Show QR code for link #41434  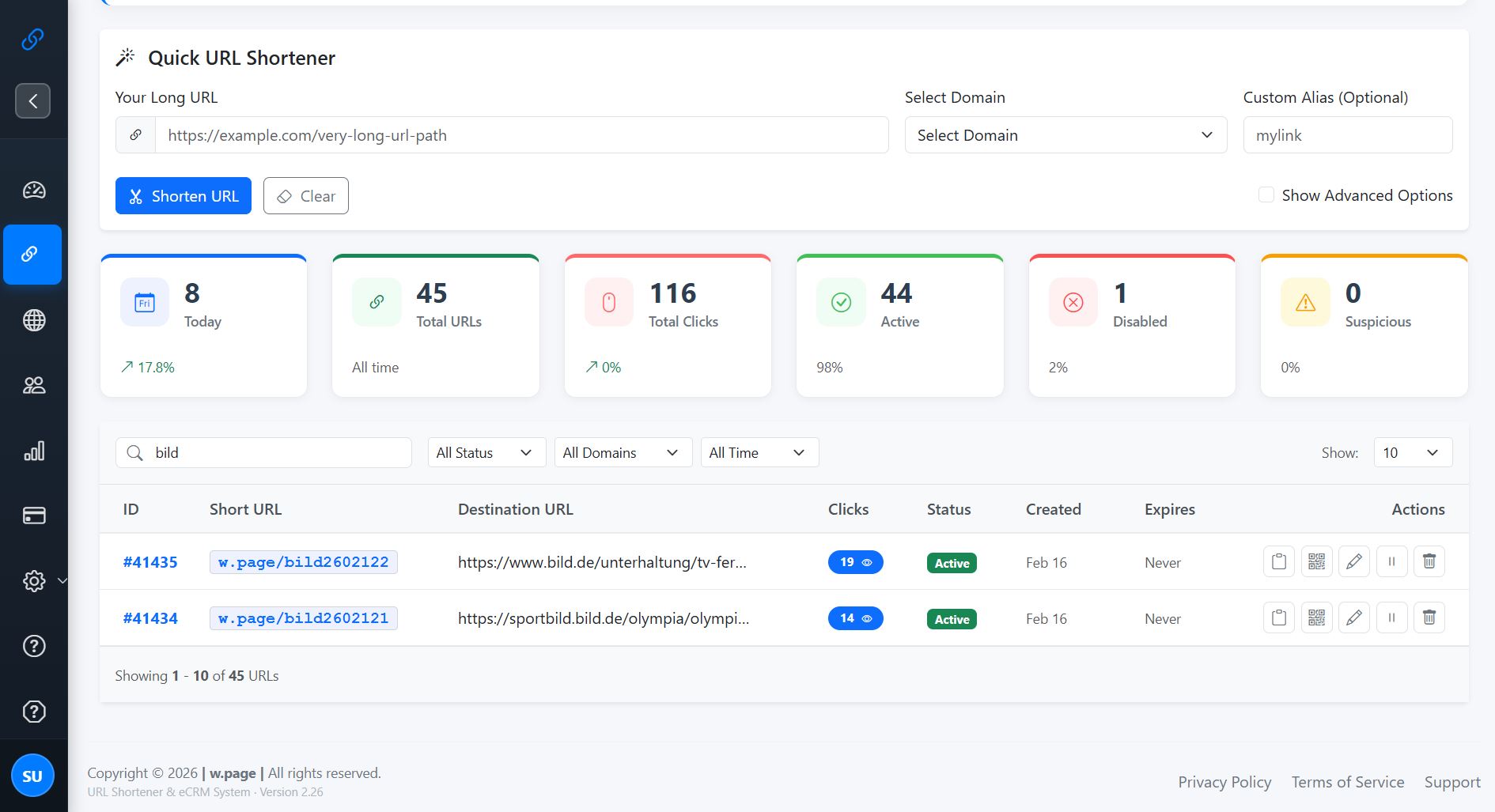point(1316,617)
